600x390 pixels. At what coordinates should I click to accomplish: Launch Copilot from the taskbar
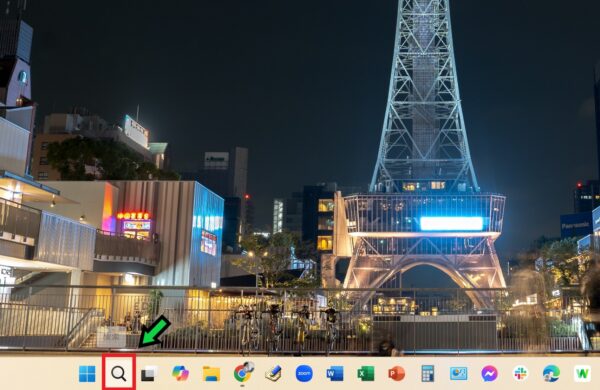(x=180, y=373)
